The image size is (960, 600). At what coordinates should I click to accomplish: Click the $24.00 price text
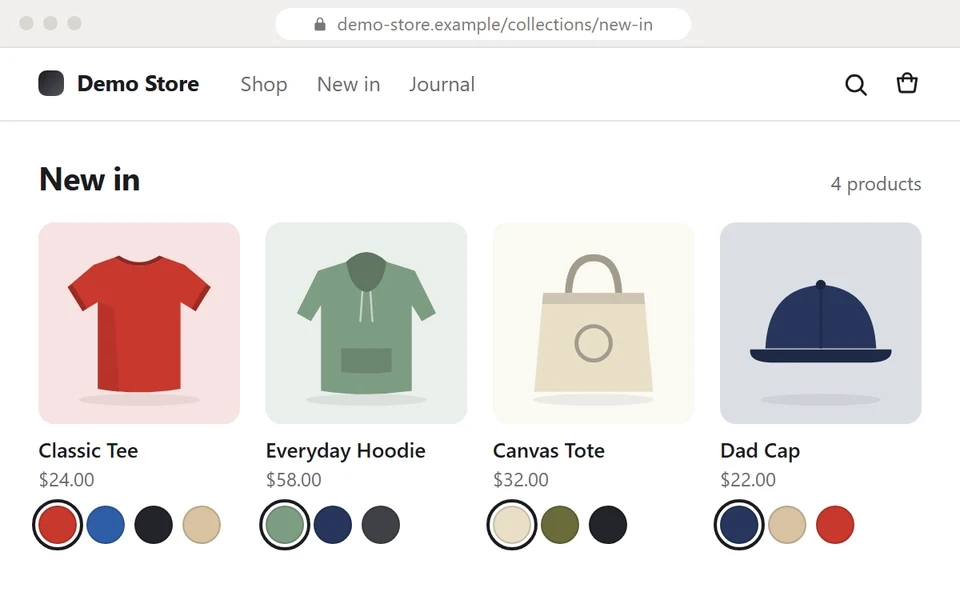[67, 479]
